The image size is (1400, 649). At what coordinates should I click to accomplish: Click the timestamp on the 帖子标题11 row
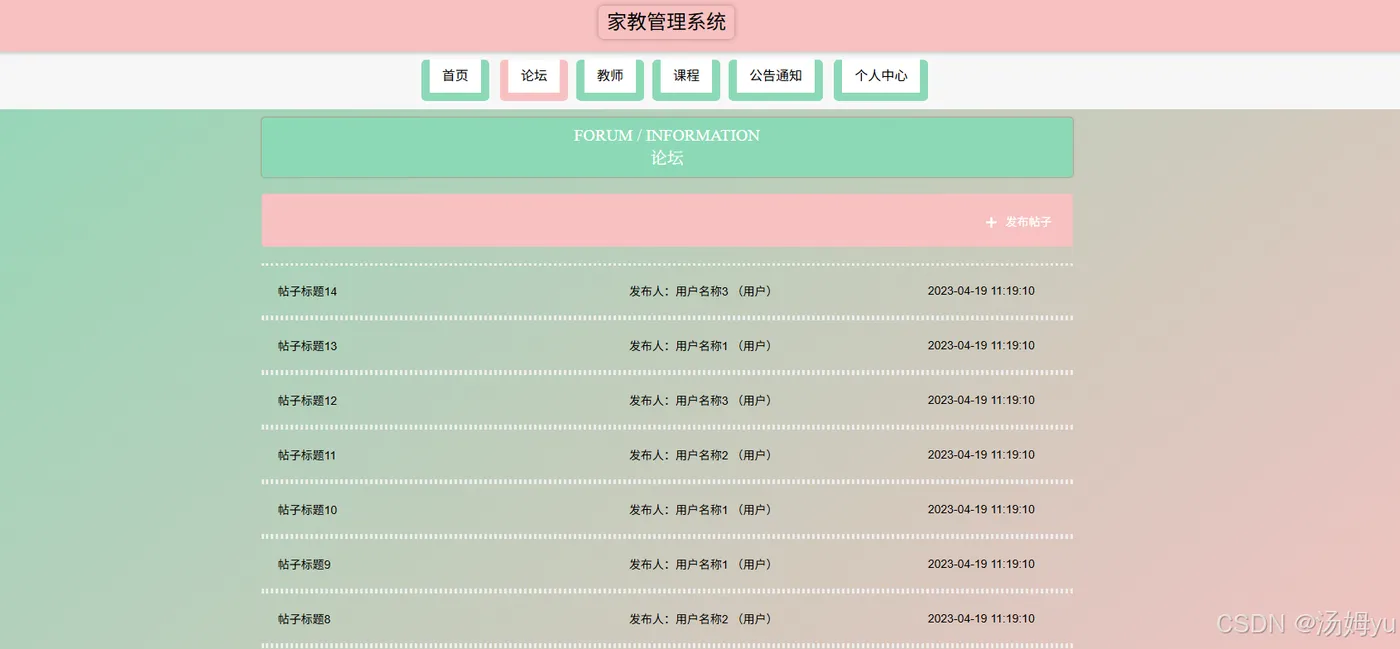tap(981, 455)
